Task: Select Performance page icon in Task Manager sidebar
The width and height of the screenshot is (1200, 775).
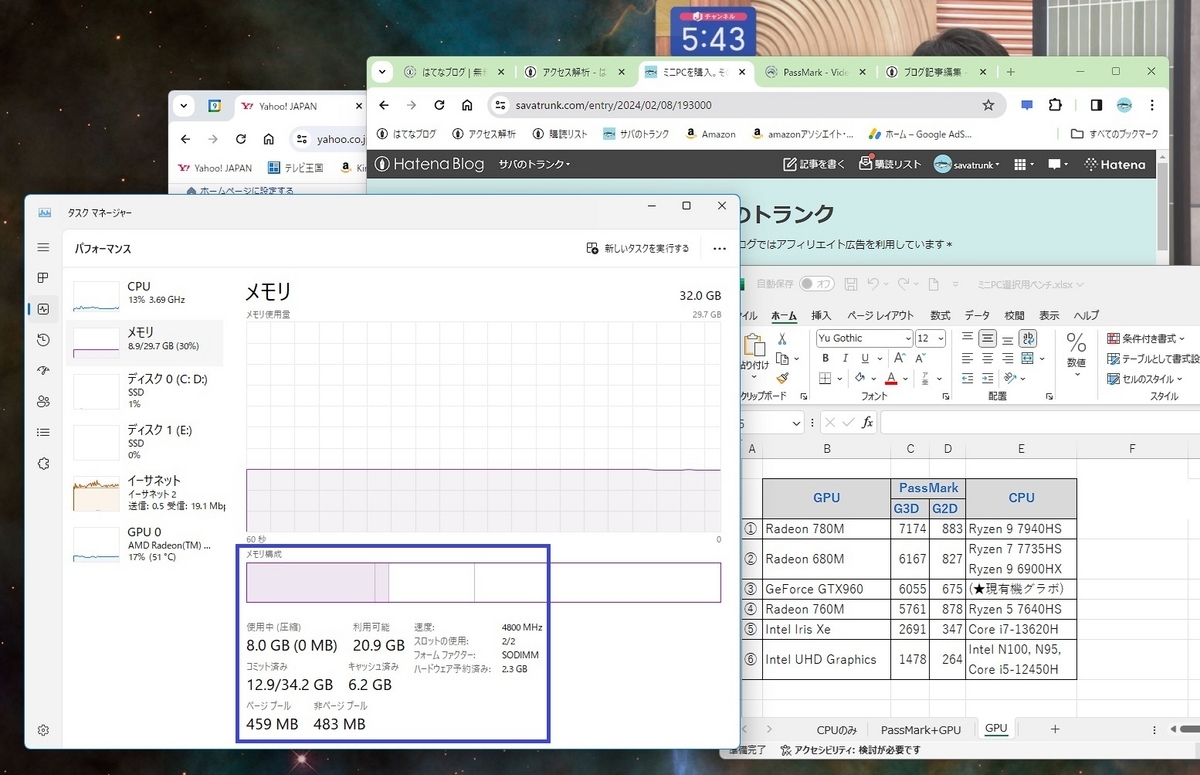Action: 43,309
